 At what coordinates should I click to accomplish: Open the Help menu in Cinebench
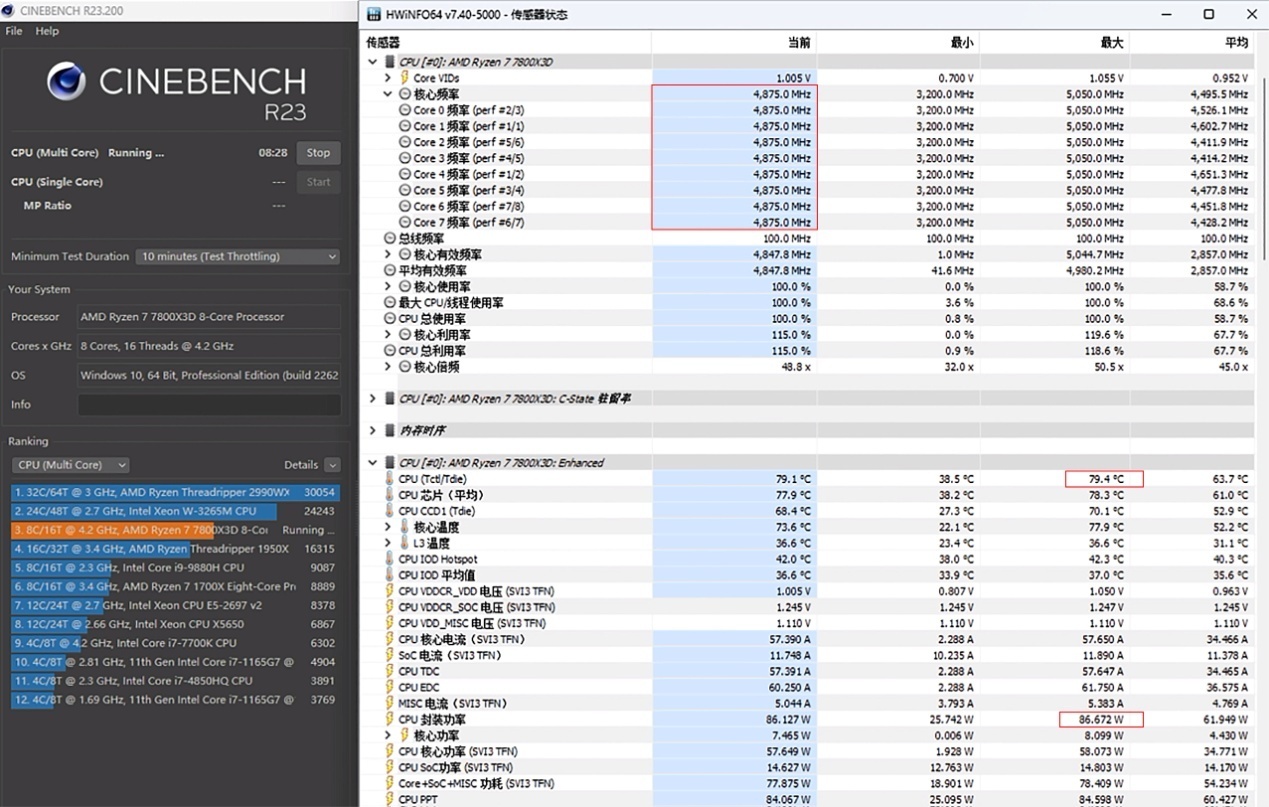point(47,31)
